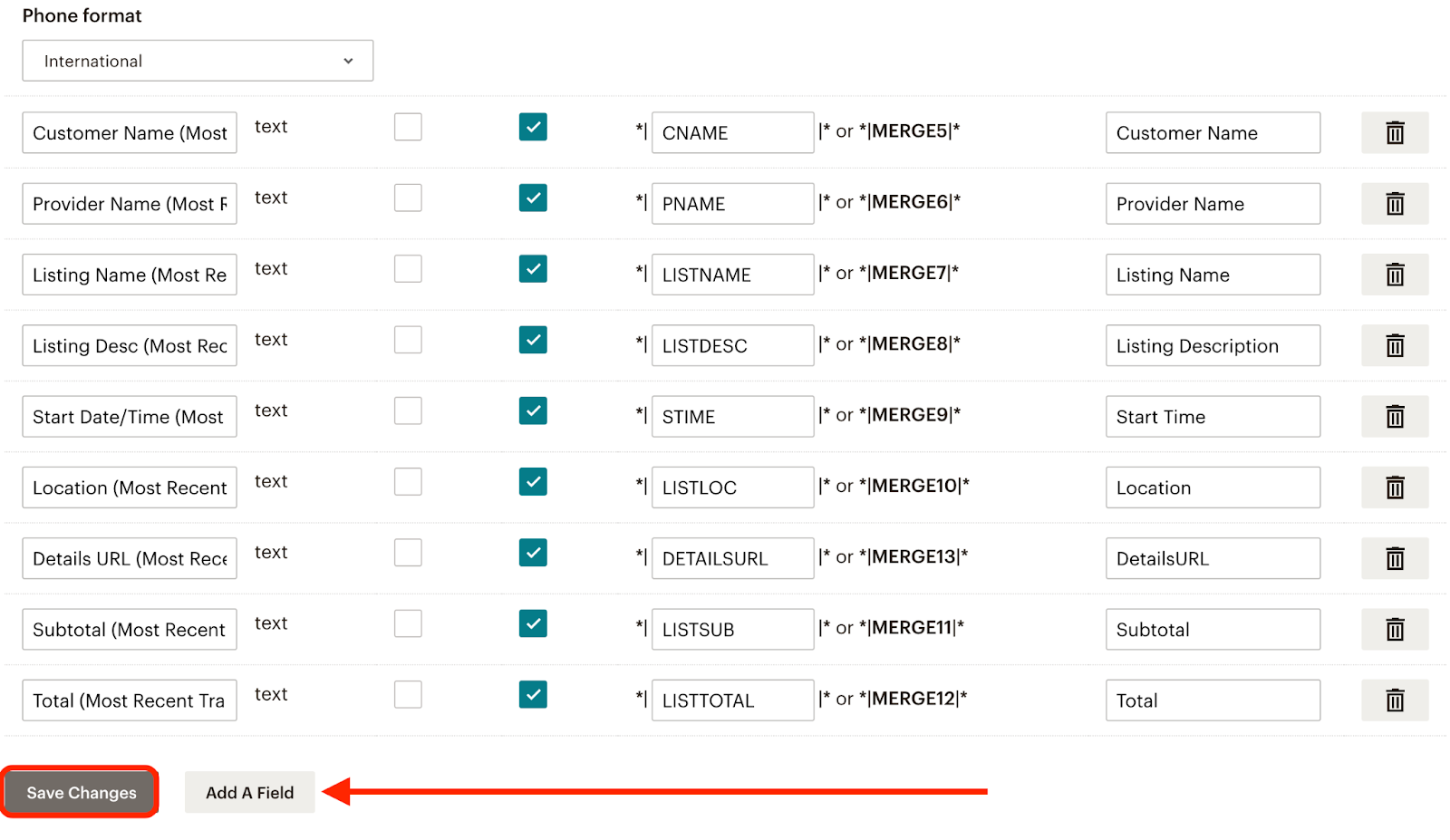Image resolution: width=1450 pixels, height=840 pixels.
Task: Toggle checked box in LISTNAME row
Action: pyautogui.click(x=533, y=269)
